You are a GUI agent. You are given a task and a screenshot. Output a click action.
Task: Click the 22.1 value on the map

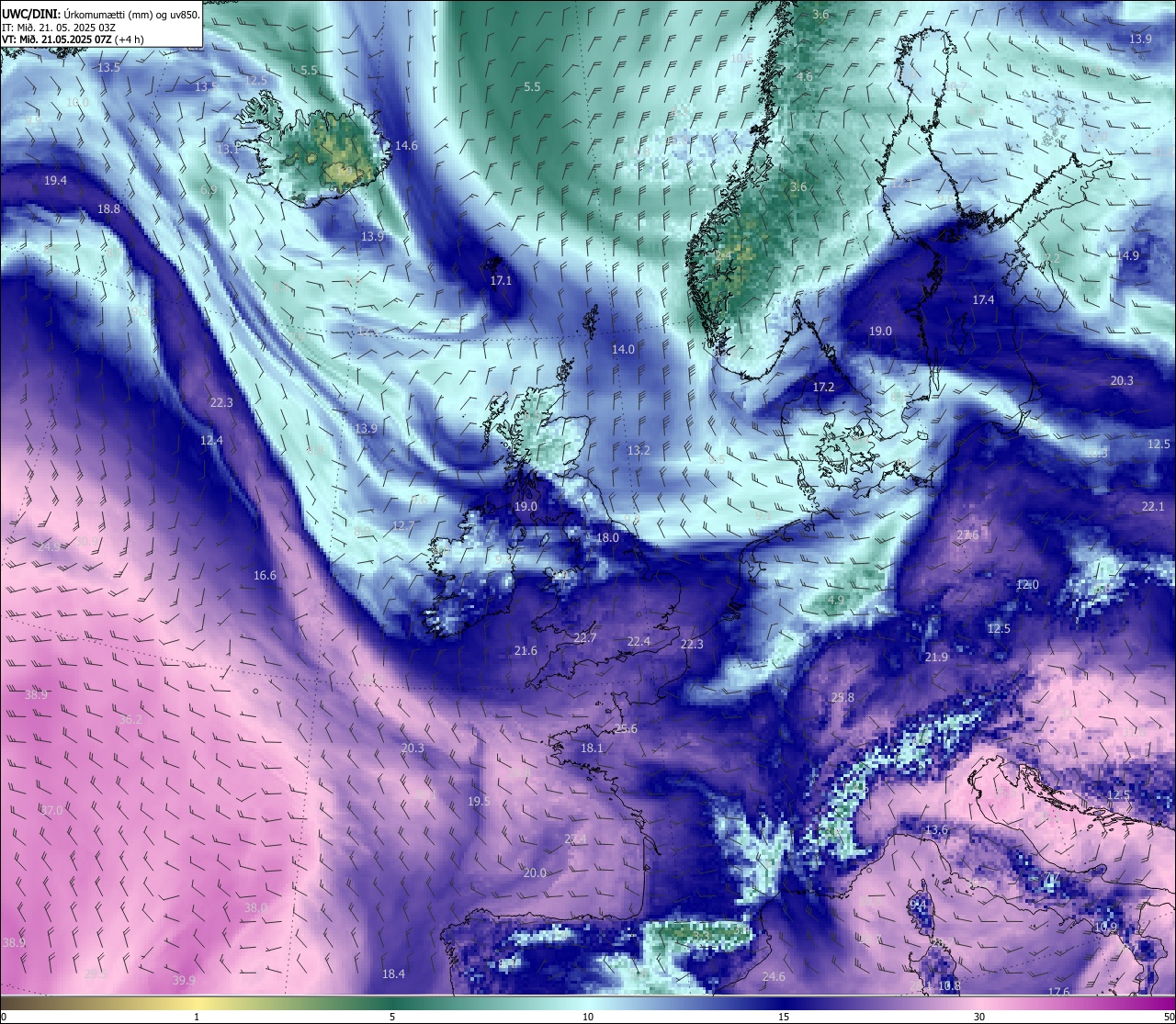click(1153, 507)
